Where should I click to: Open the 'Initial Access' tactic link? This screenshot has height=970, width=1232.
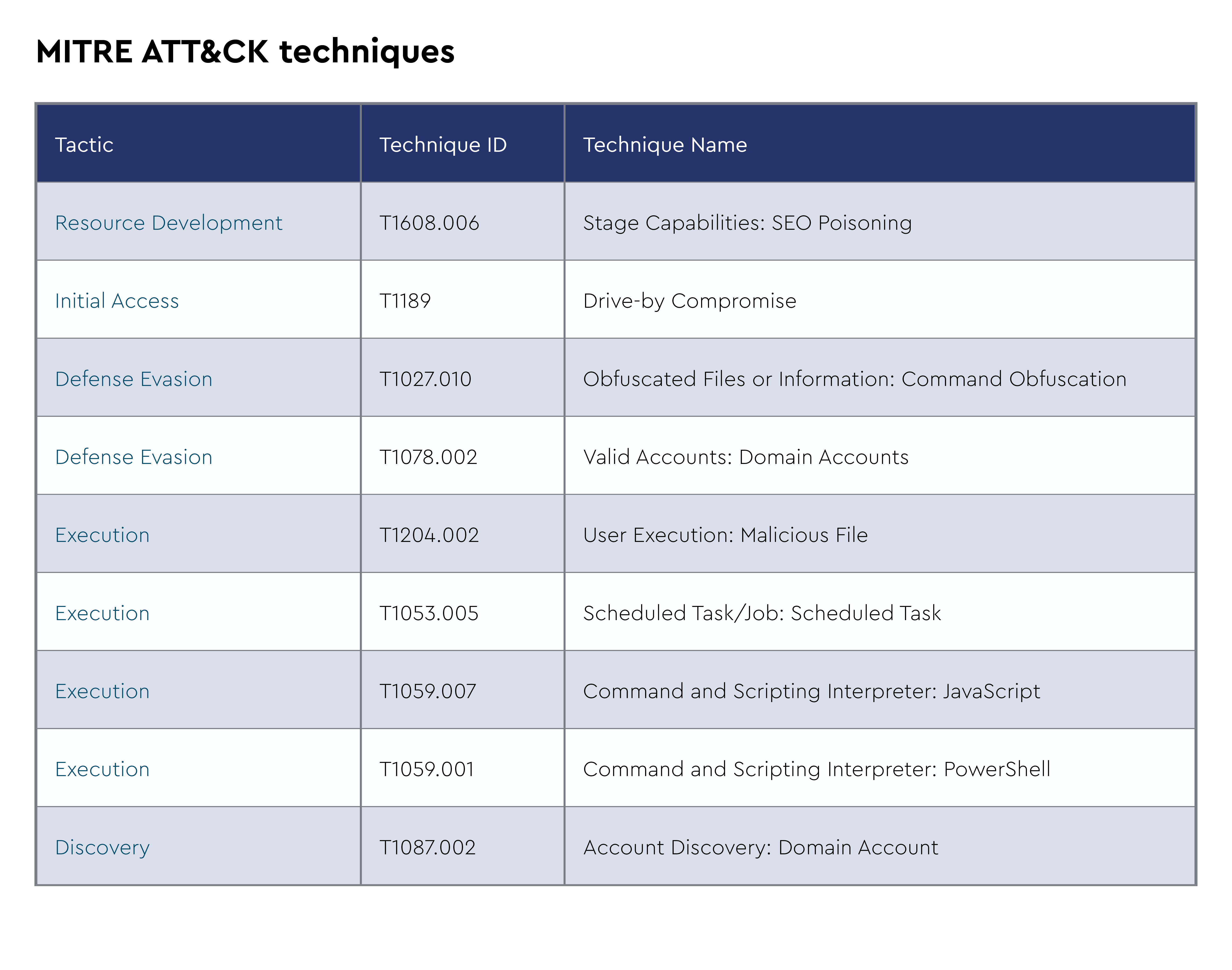117,301
